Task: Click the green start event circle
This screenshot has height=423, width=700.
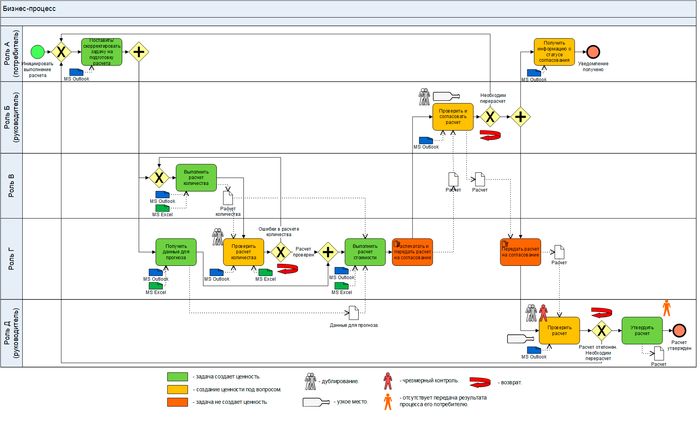Action: point(38,51)
